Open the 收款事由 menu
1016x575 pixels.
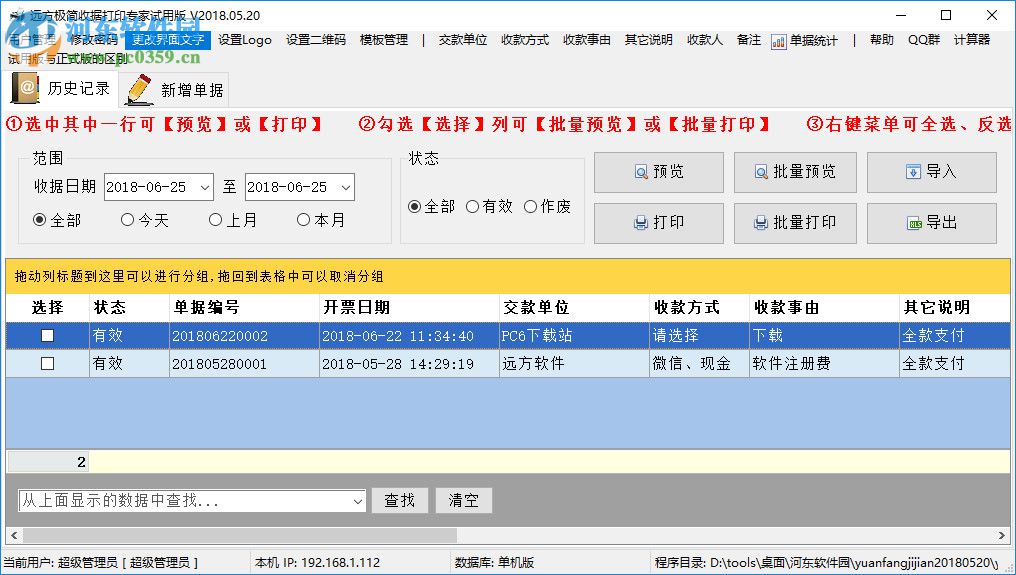click(587, 40)
